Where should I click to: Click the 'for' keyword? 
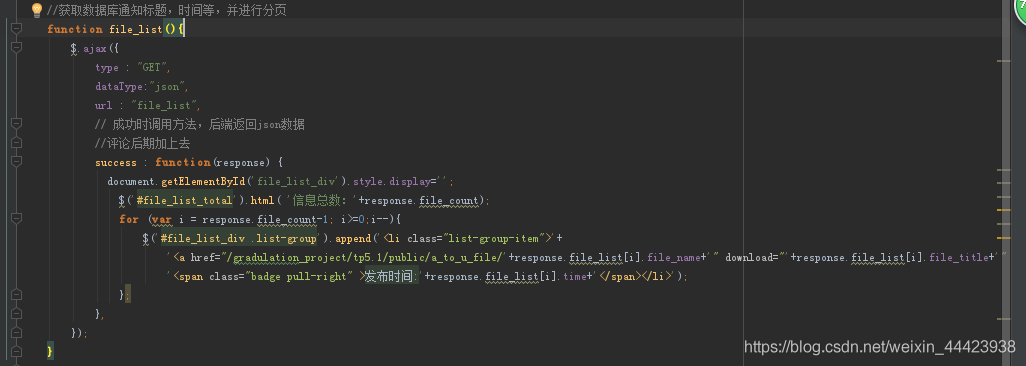(128, 219)
